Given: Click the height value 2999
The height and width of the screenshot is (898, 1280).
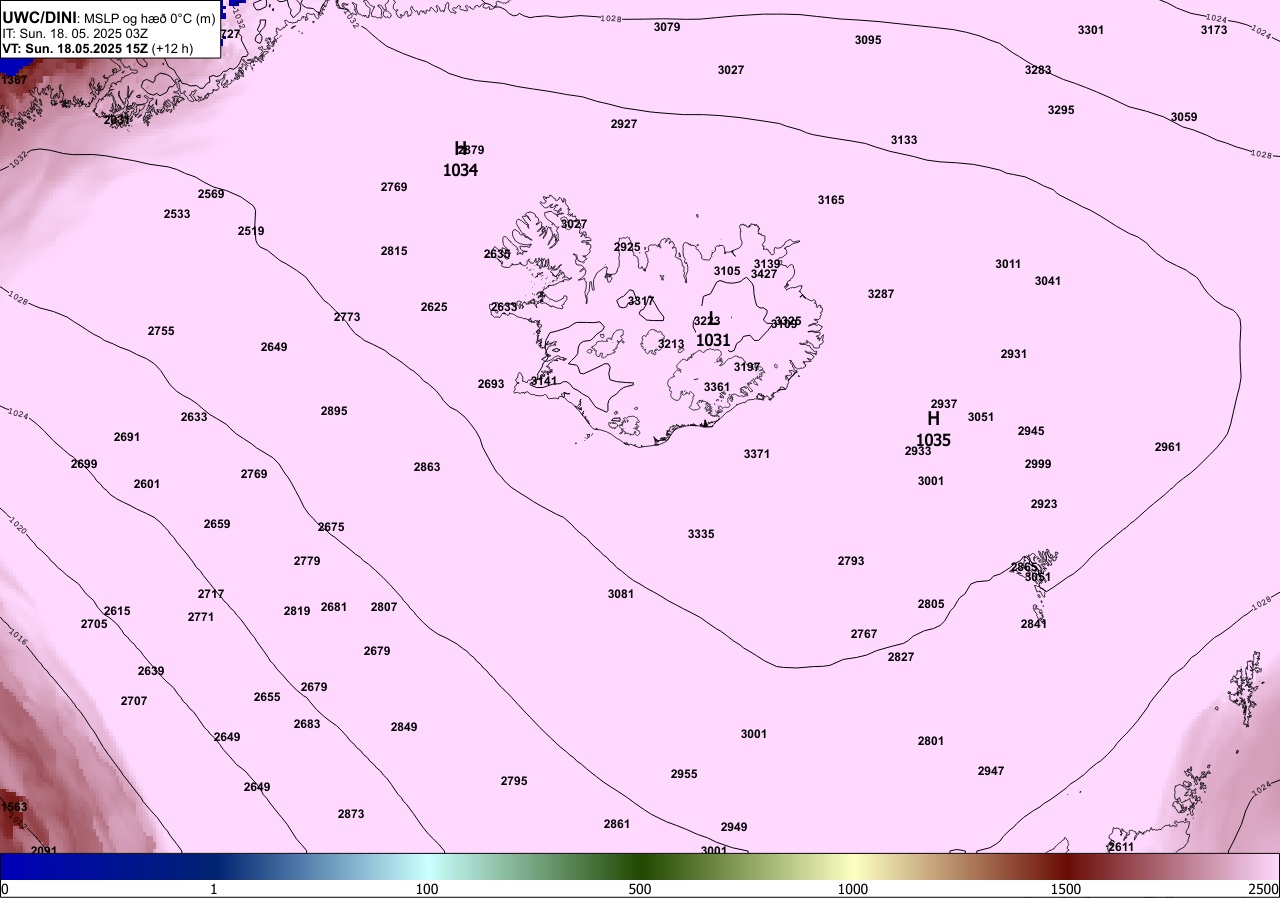Looking at the screenshot, I should pyautogui.click(x=1038, y=464).
